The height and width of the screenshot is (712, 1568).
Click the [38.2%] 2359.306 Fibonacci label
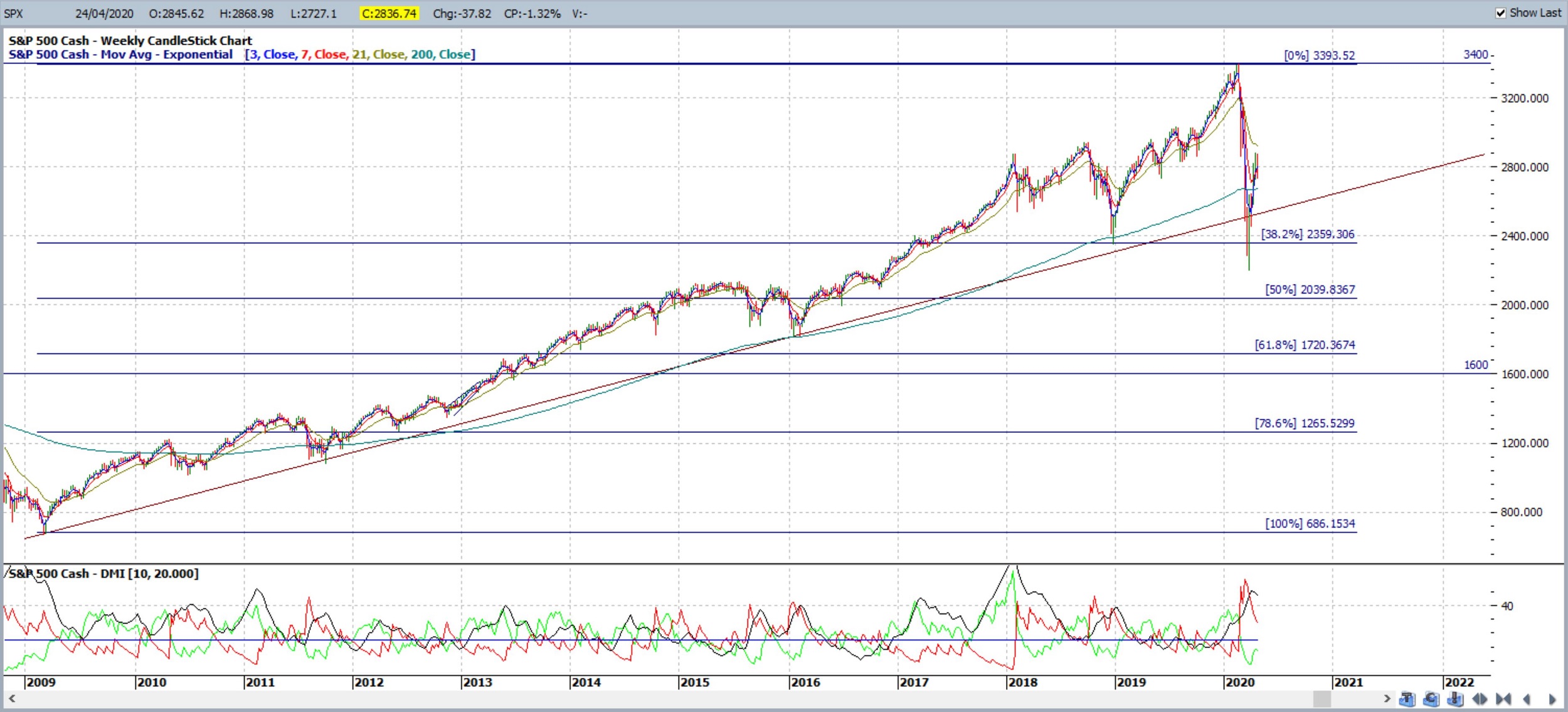tap(1308, 234)
